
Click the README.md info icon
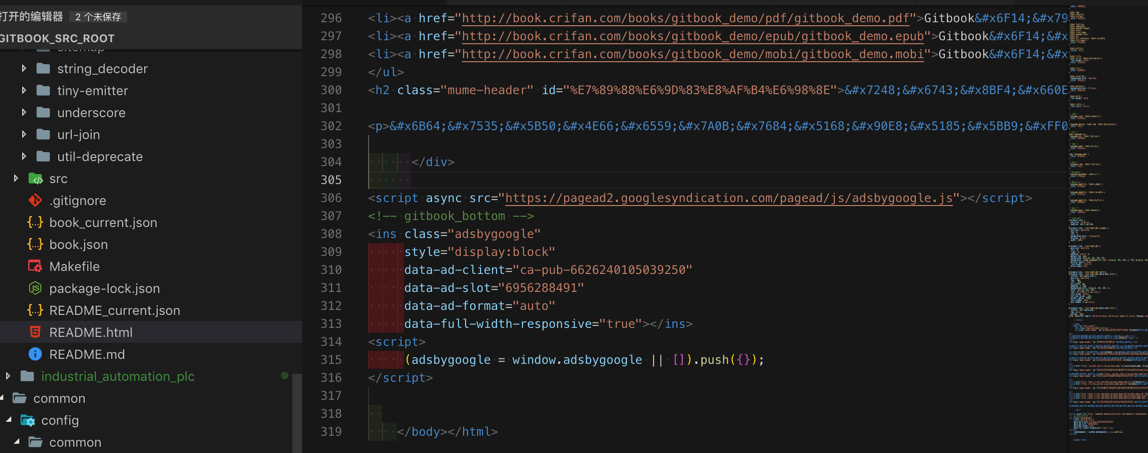[x=34, y=354]
